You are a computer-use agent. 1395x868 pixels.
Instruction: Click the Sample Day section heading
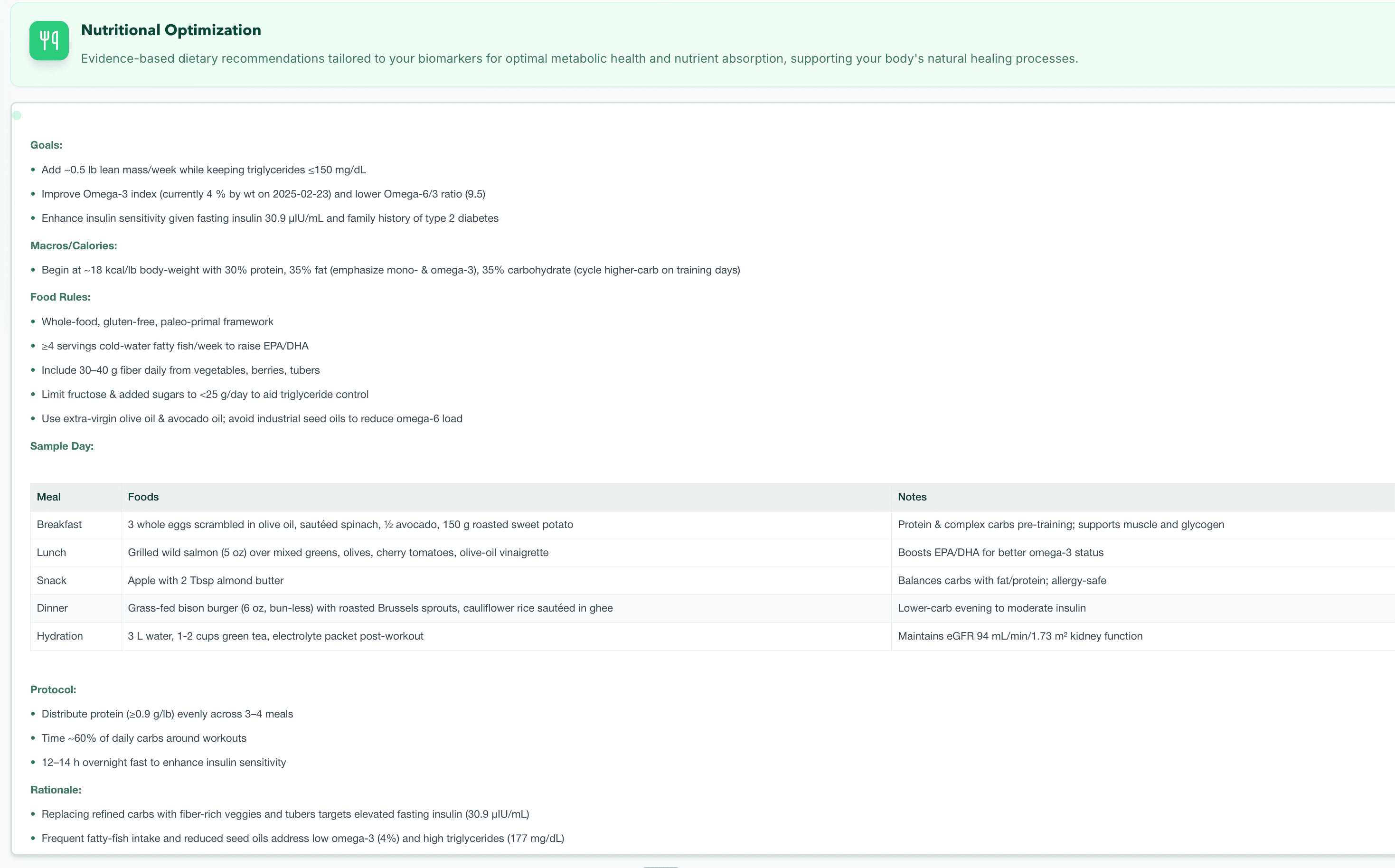[x=61, y=446]
